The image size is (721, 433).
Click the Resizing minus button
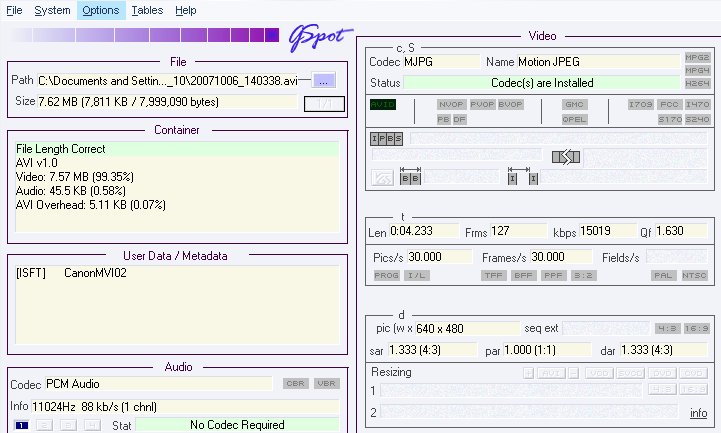[x=573, y=373]
